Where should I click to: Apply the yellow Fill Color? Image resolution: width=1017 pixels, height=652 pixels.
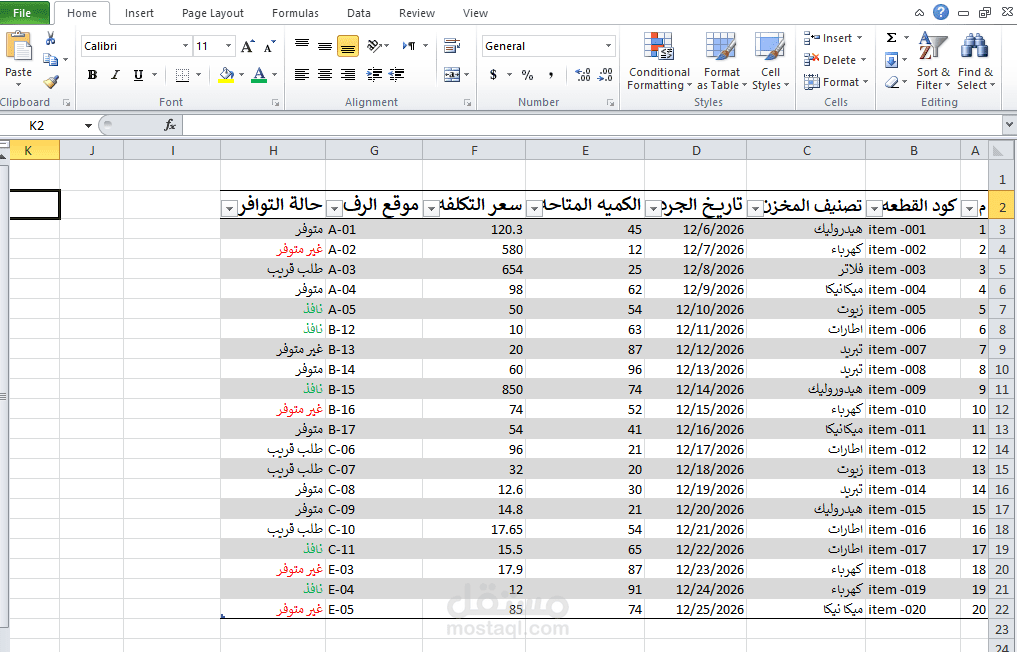point(226,75)
